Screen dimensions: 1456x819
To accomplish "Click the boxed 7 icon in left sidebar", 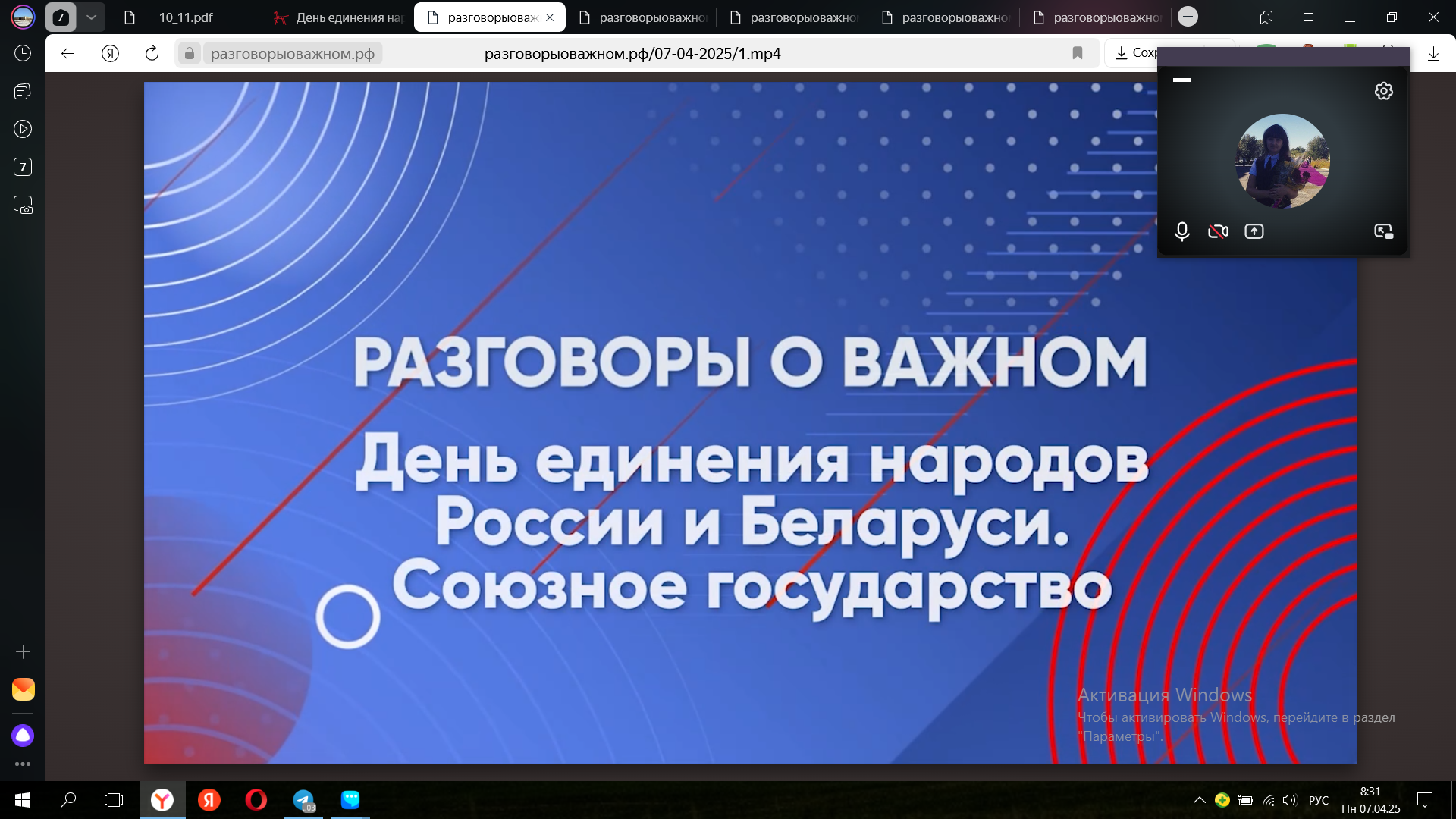I will [23, 167].
